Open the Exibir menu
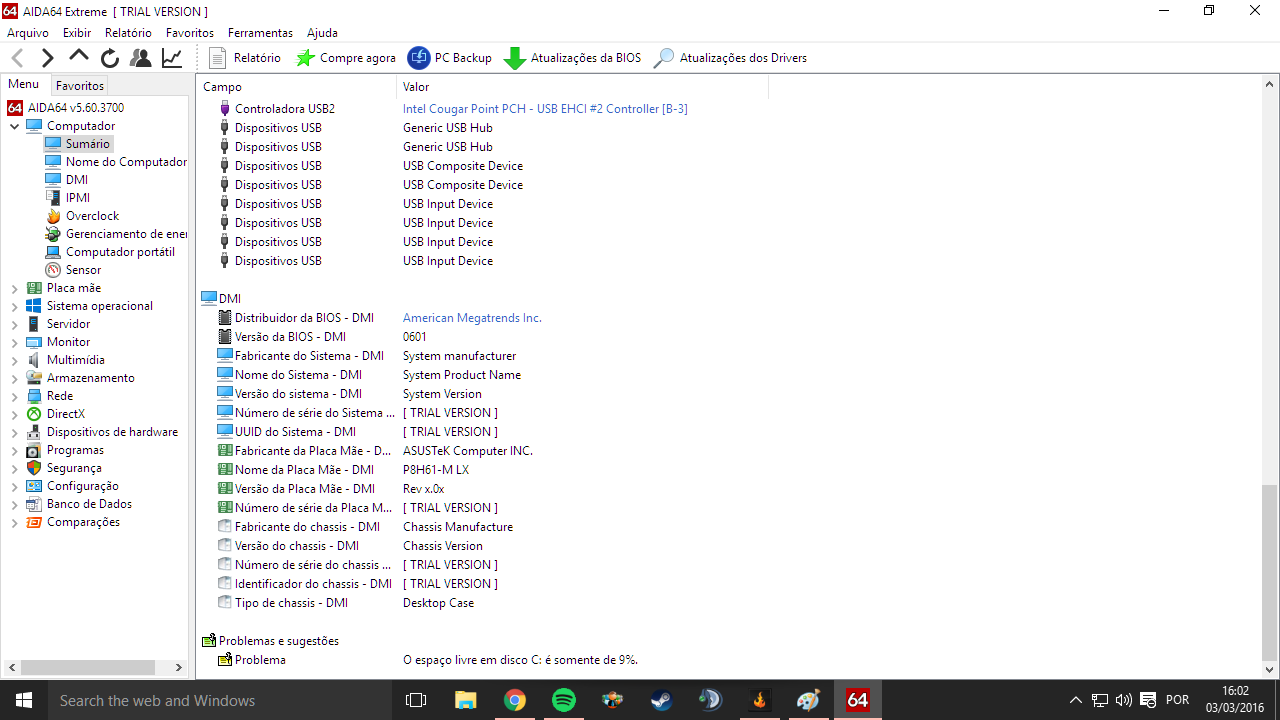 click(77, 33)
